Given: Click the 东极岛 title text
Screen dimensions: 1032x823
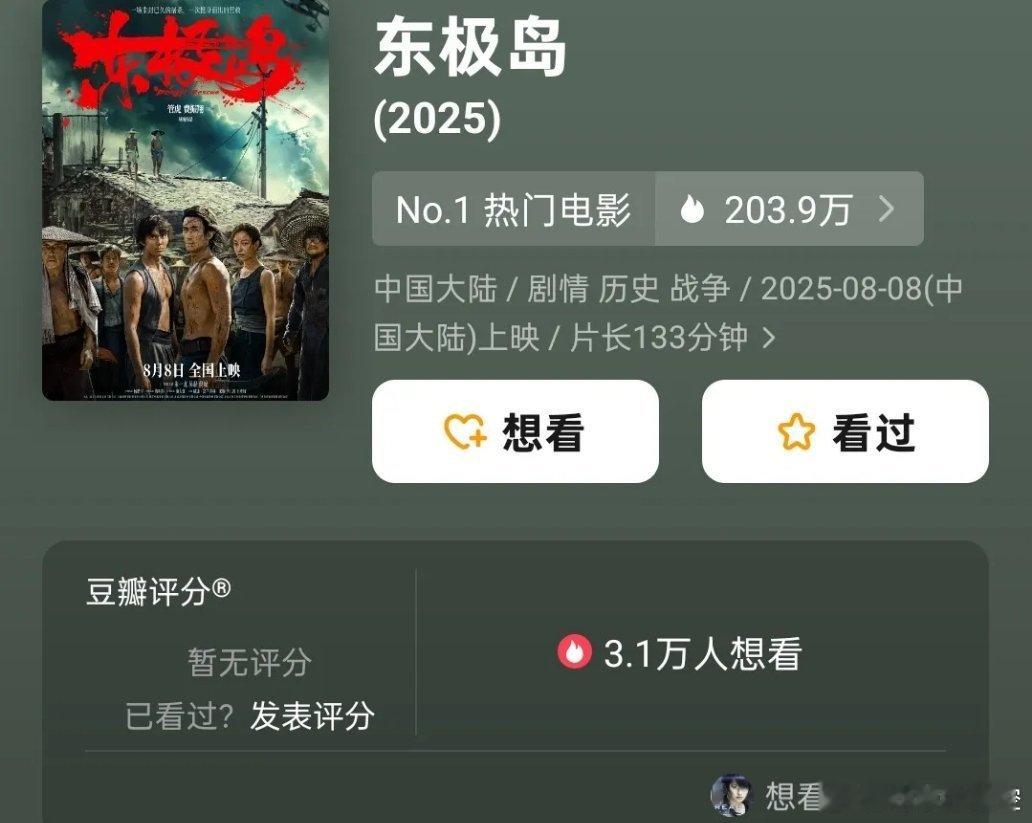Looking at the screenshot, I should pos(470,47).
